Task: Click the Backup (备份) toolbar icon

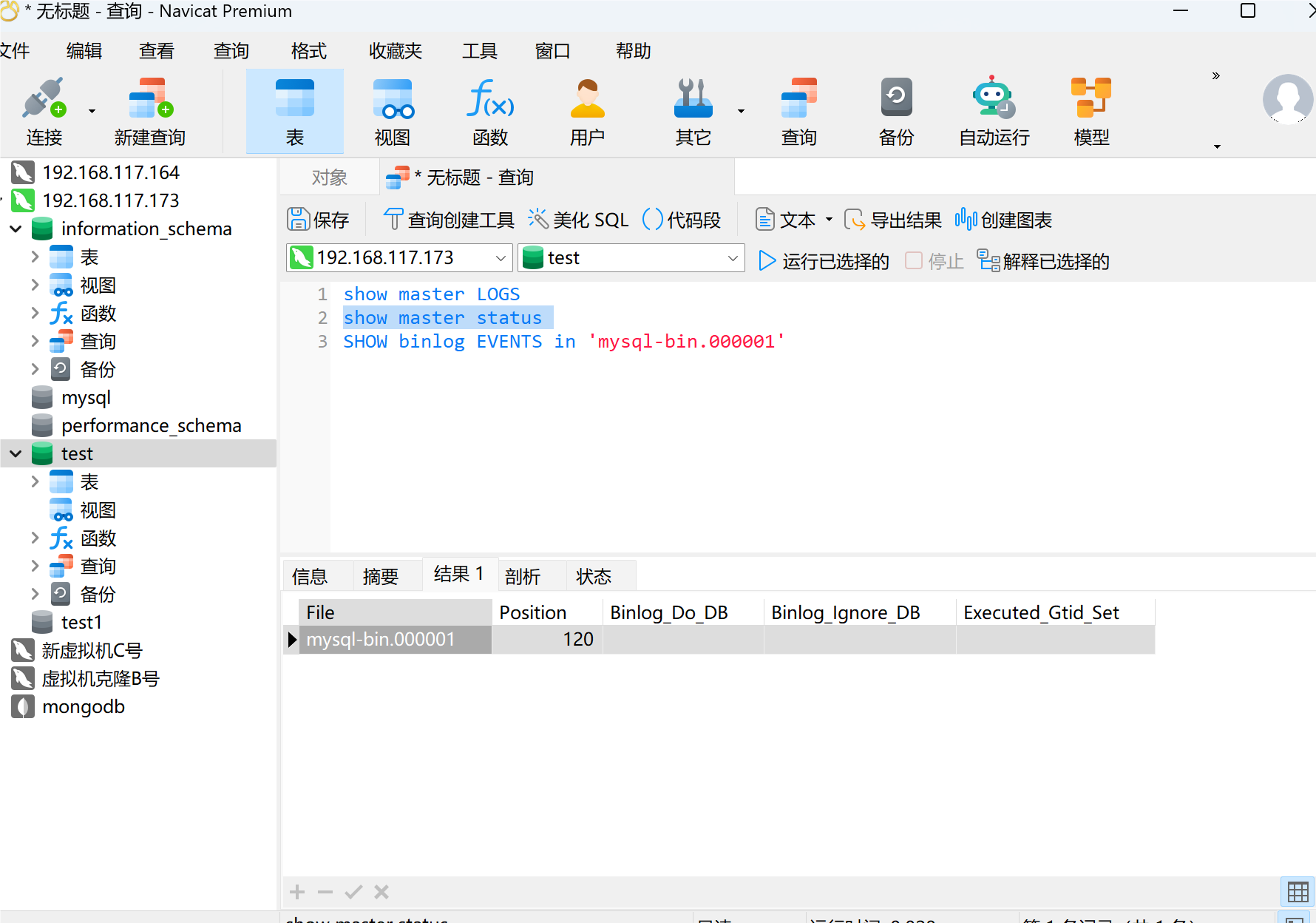Action: click(896, 111)
